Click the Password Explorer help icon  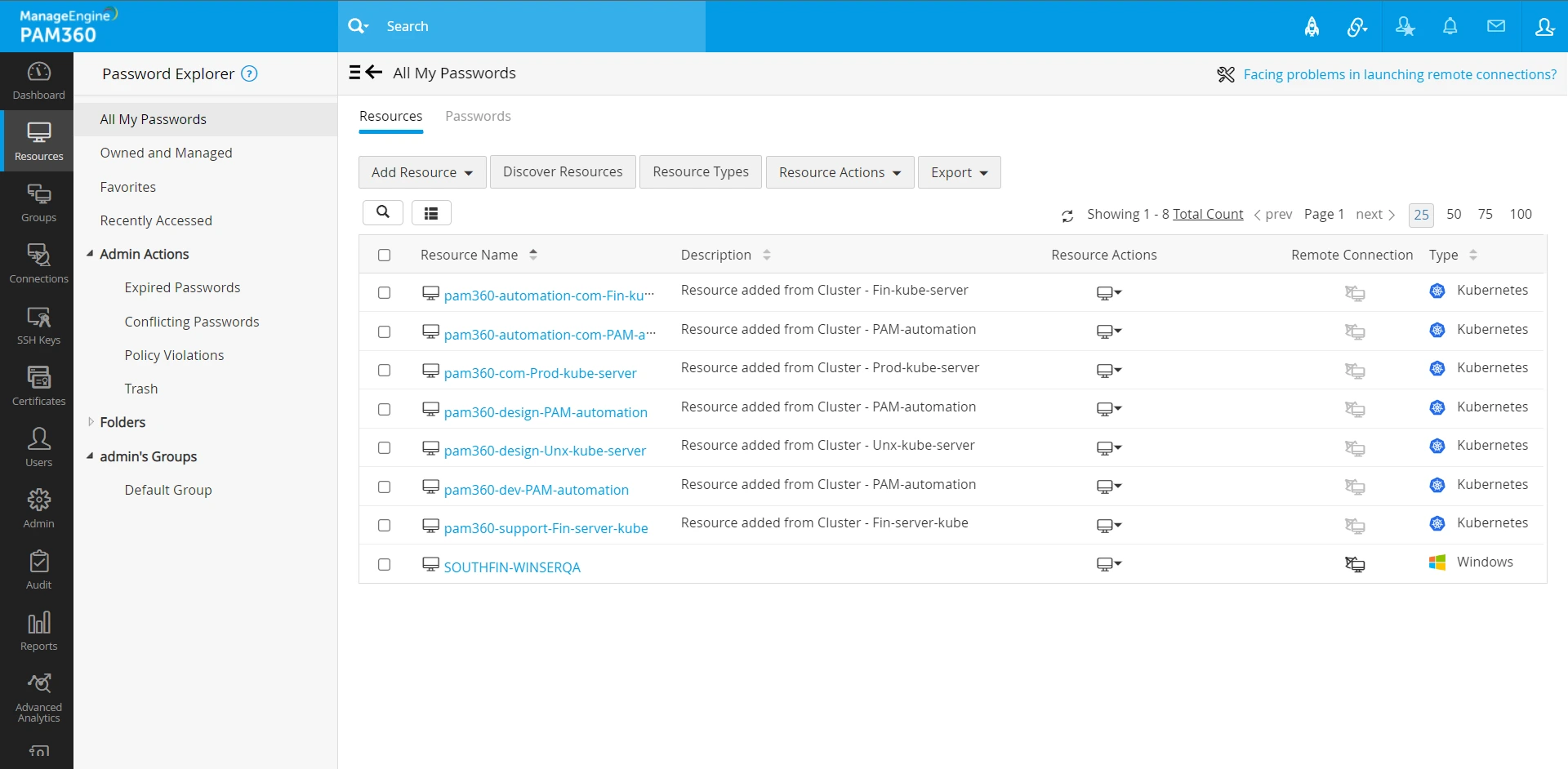(250, 74)
